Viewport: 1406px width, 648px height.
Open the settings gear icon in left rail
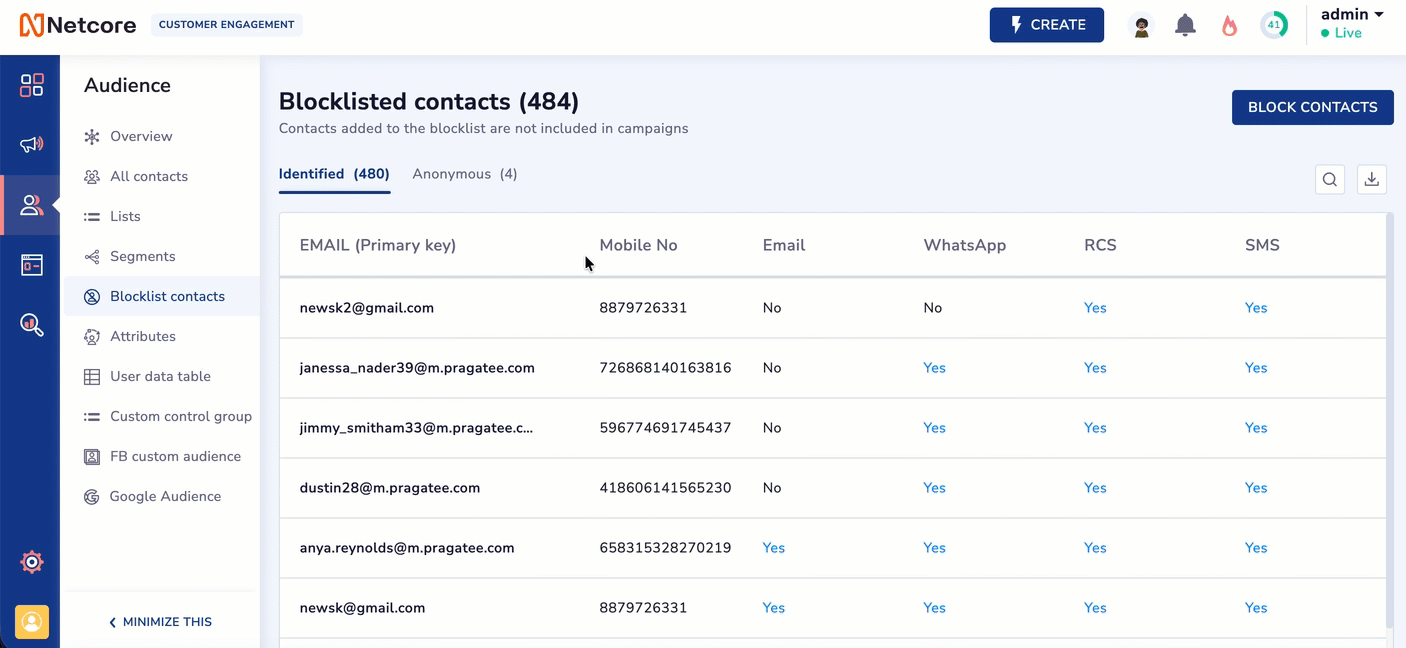pos(32,562)
